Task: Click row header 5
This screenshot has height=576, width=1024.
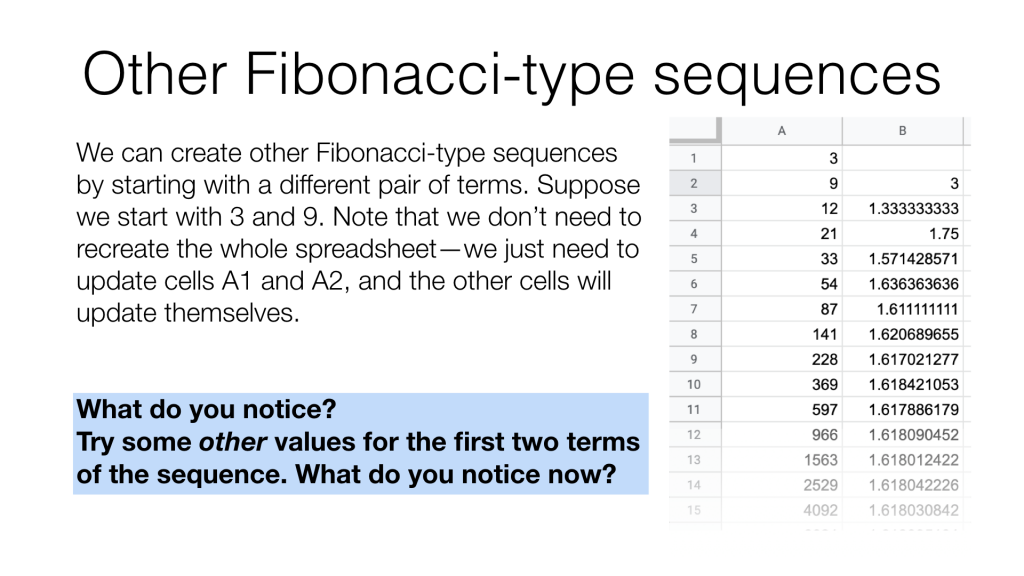Action: coord(695,259)
